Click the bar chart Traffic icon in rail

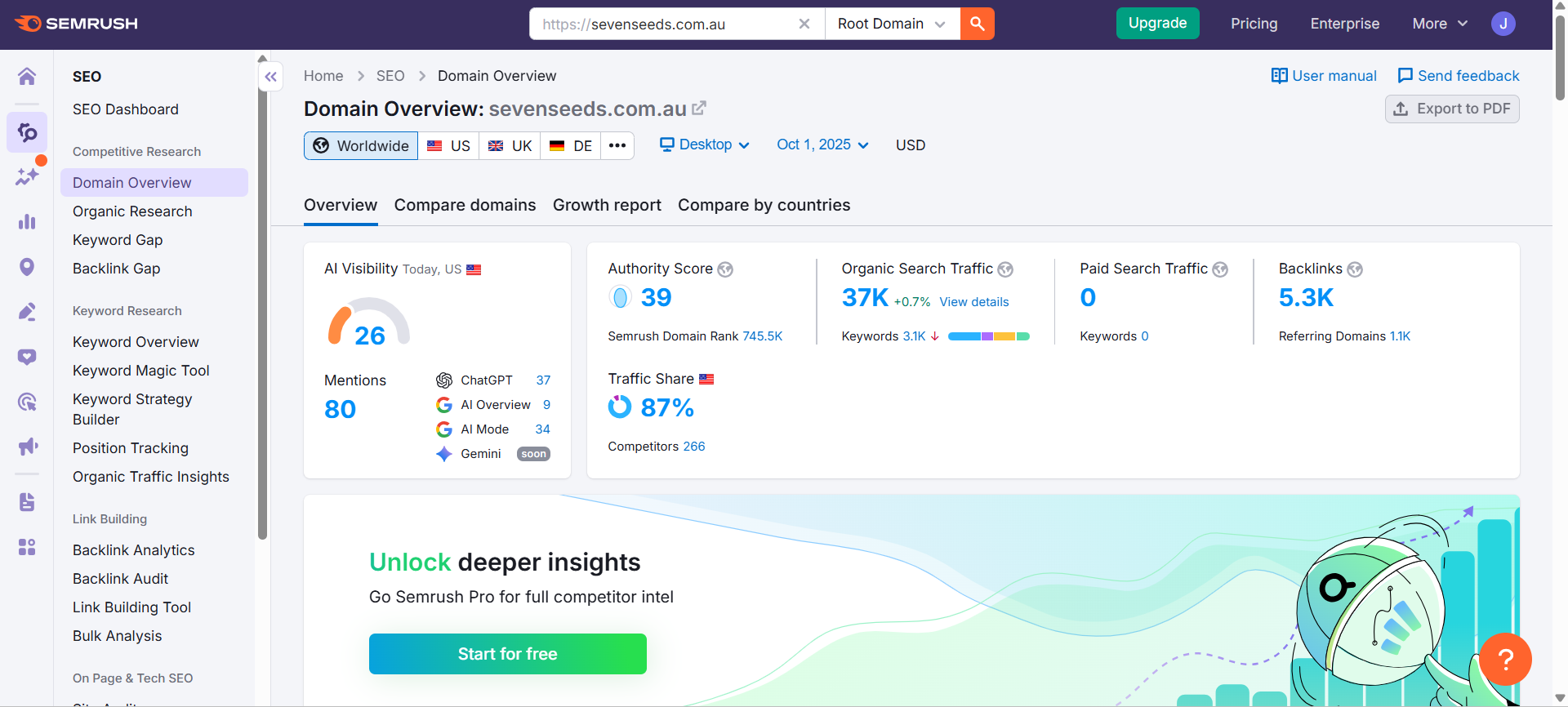click(27, 221)
